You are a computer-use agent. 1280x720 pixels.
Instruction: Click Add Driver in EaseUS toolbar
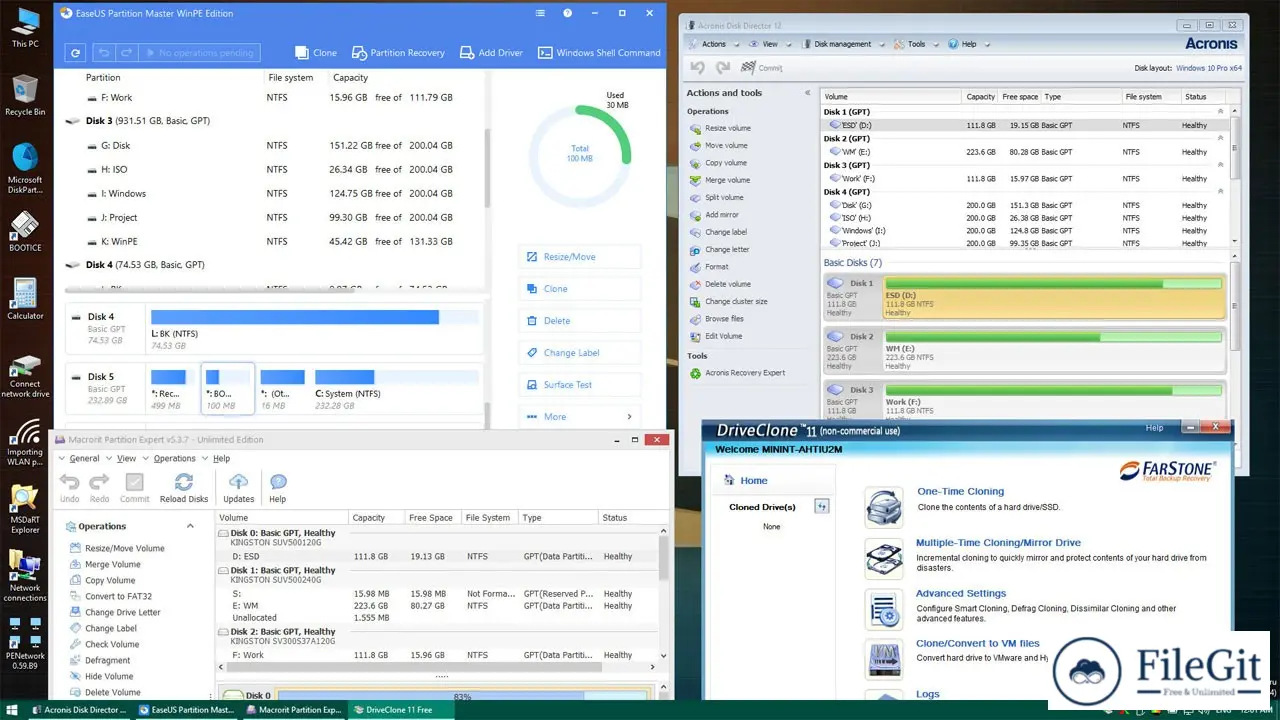[491, 52]
